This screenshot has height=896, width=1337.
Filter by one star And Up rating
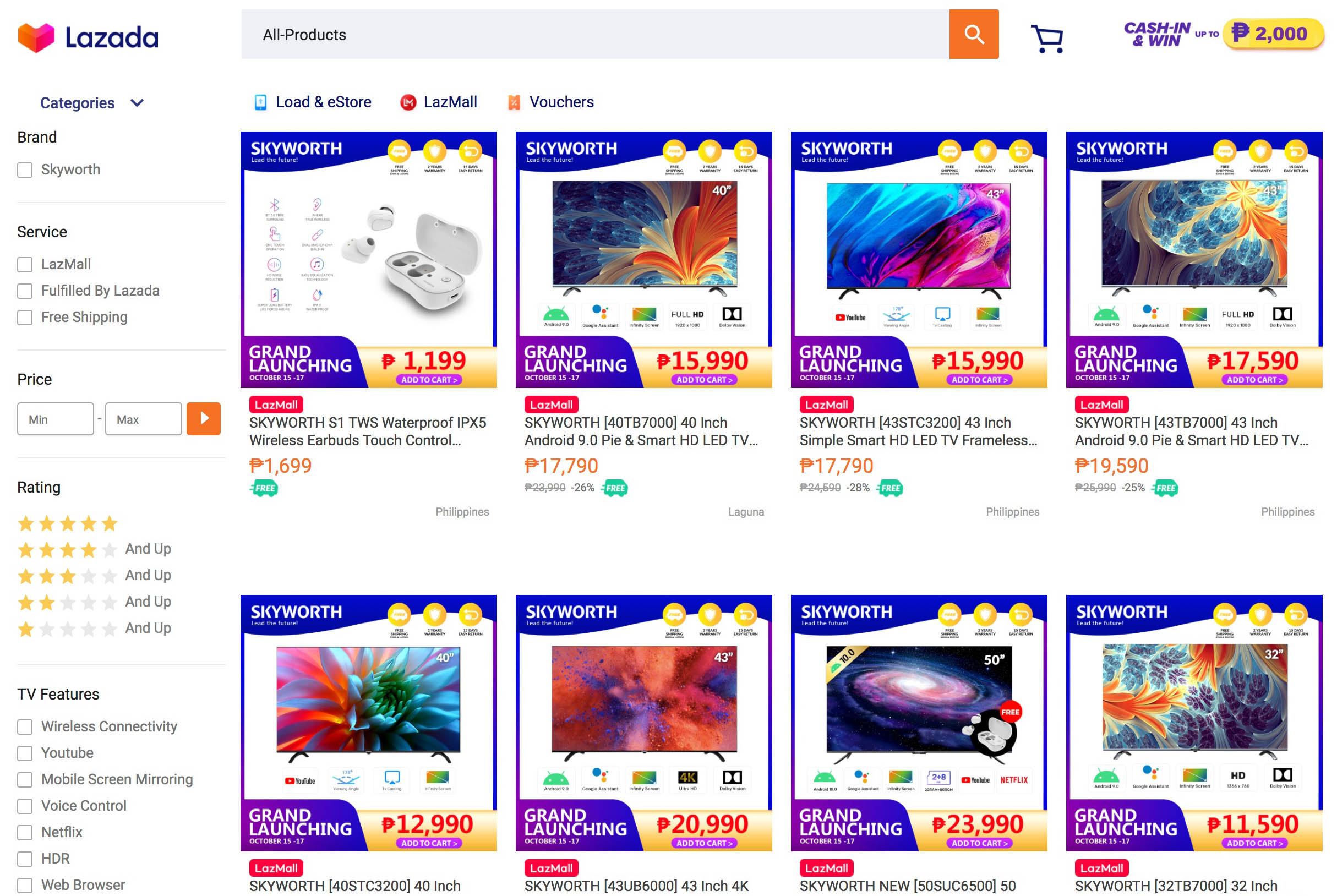pyautogui.click(x=94, y=629)
